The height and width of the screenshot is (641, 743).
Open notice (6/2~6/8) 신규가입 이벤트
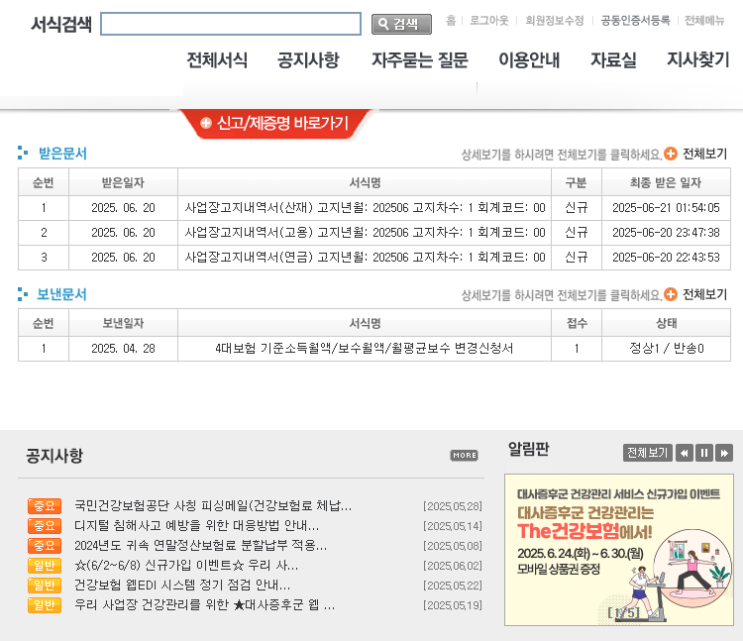point(186,565)
